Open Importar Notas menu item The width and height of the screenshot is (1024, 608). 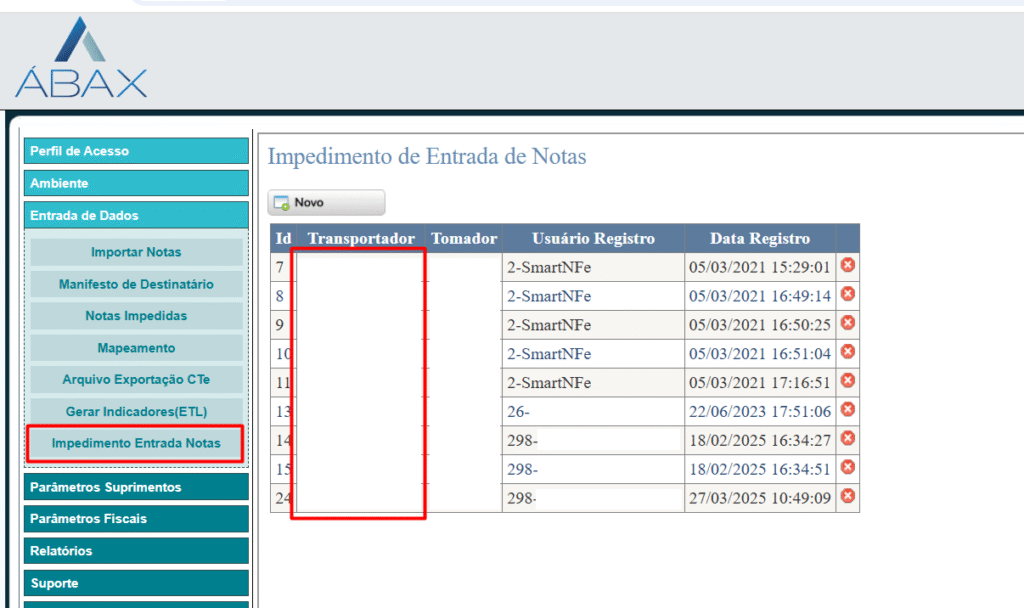click(136, 252)
